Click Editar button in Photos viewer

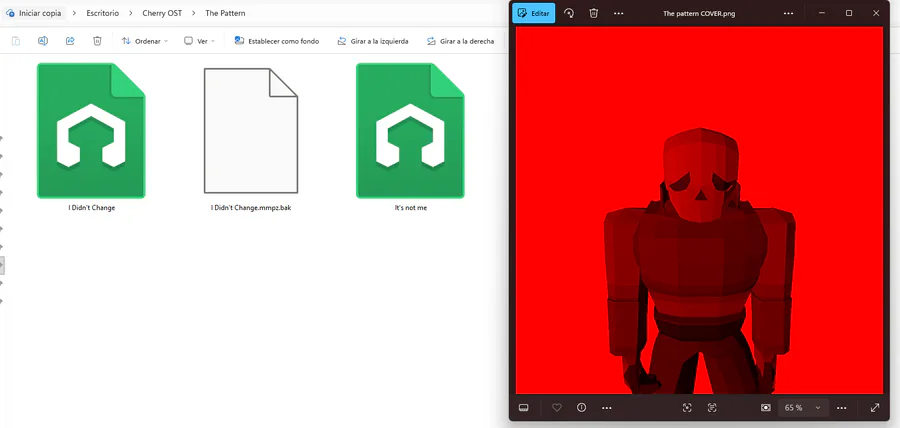[534, 13]
